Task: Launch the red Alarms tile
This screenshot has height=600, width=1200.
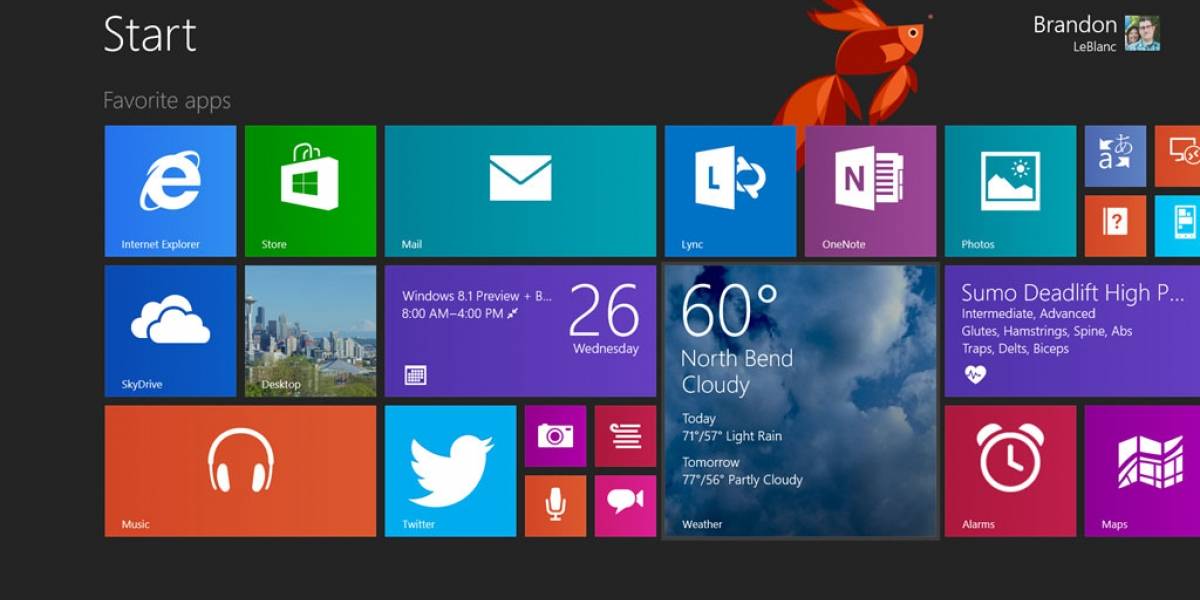Action: click(x=1010, y=471)
